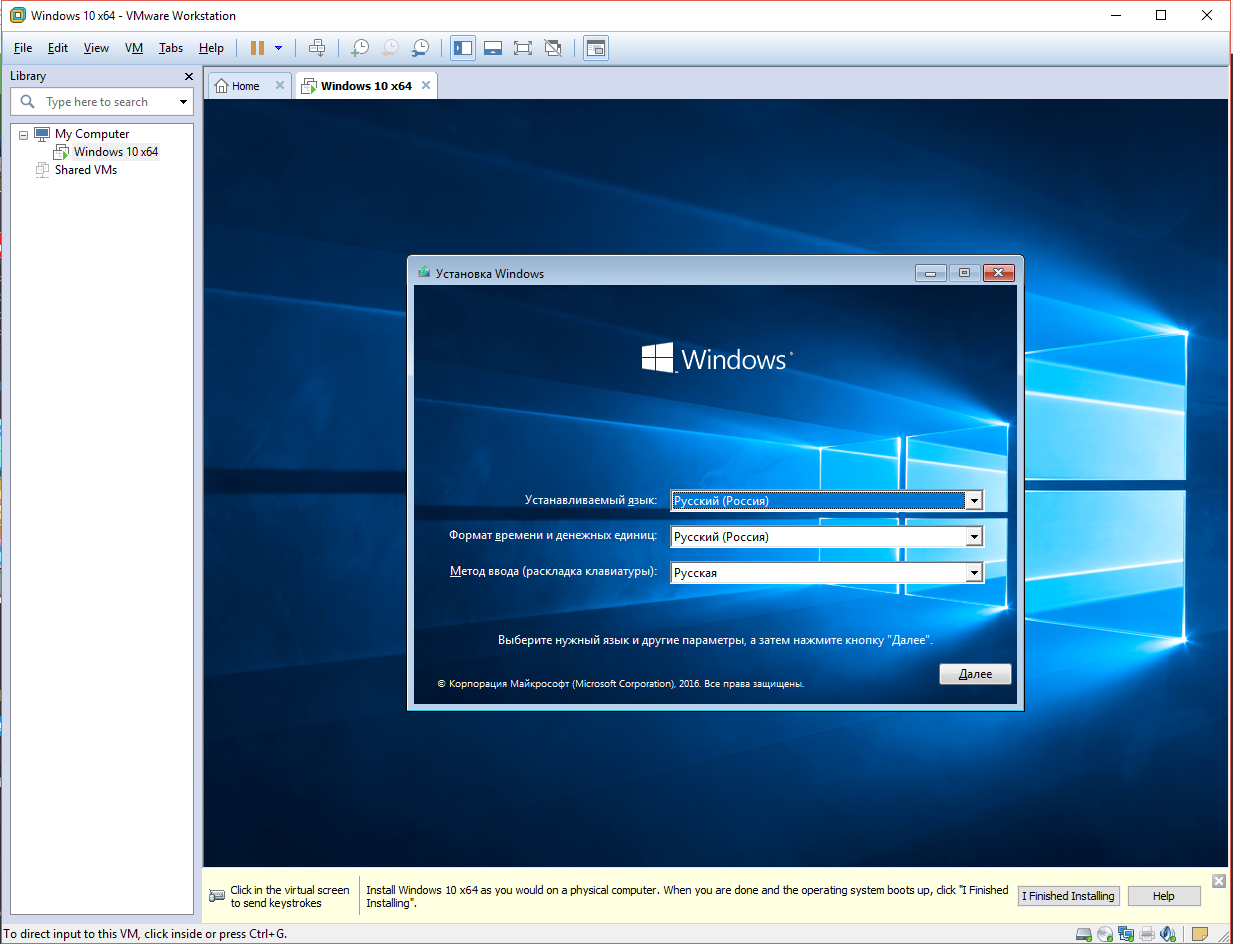Click the Windows logo in the setup dialog
This screenshot has width=1233, height=944.
[658, 359]
